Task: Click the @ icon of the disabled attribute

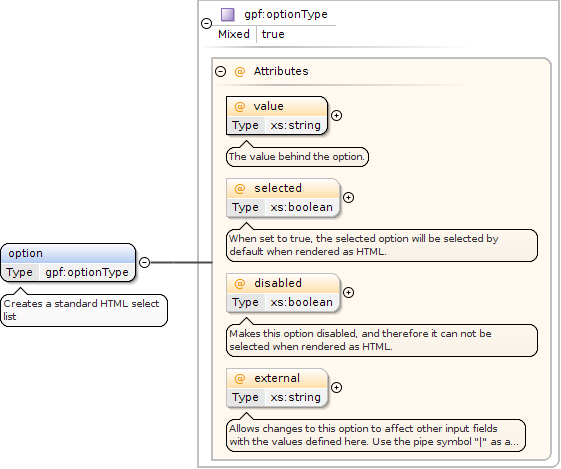Action: tap(239, 284)
